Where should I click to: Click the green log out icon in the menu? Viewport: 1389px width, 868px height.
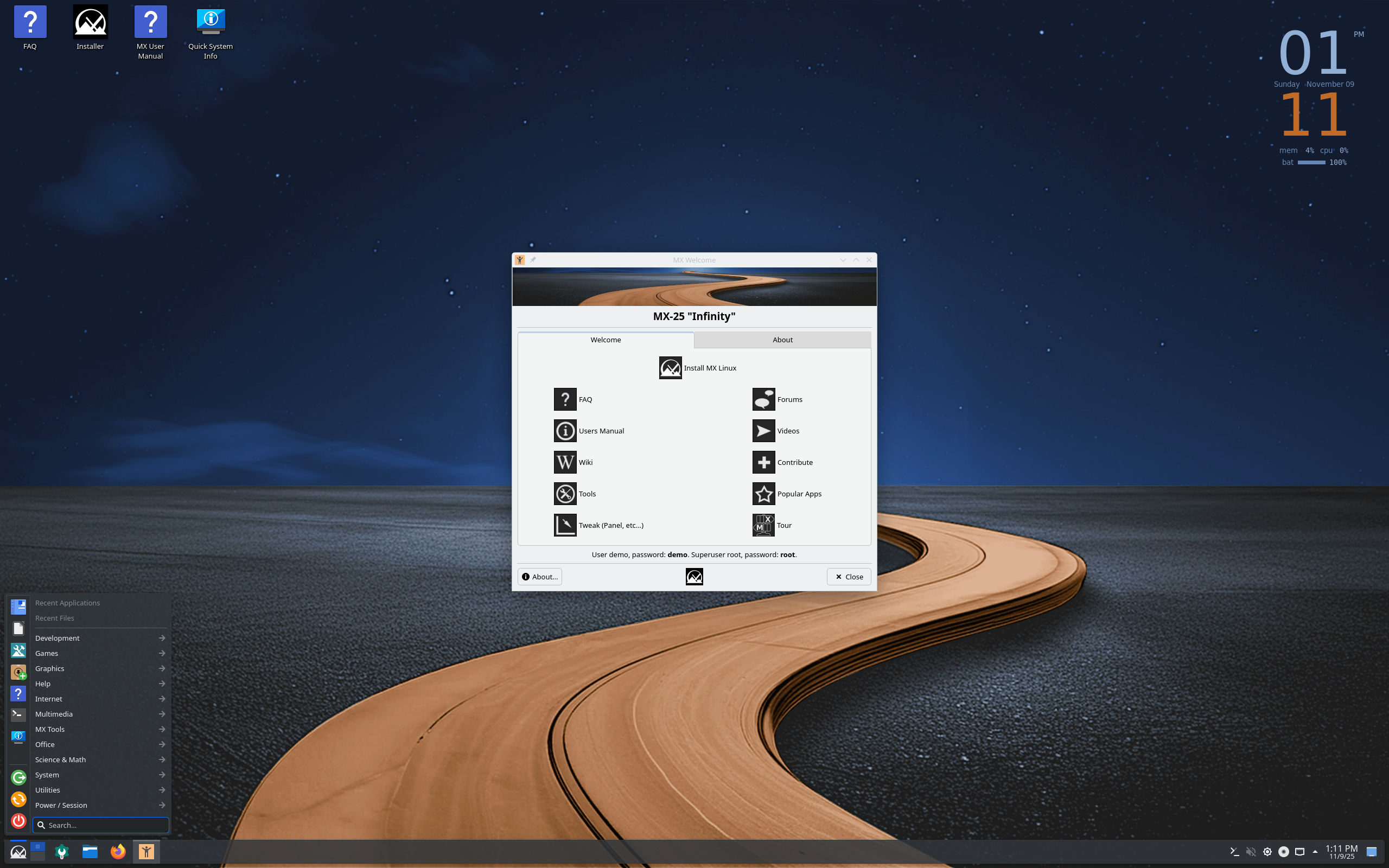click(18, 777)
